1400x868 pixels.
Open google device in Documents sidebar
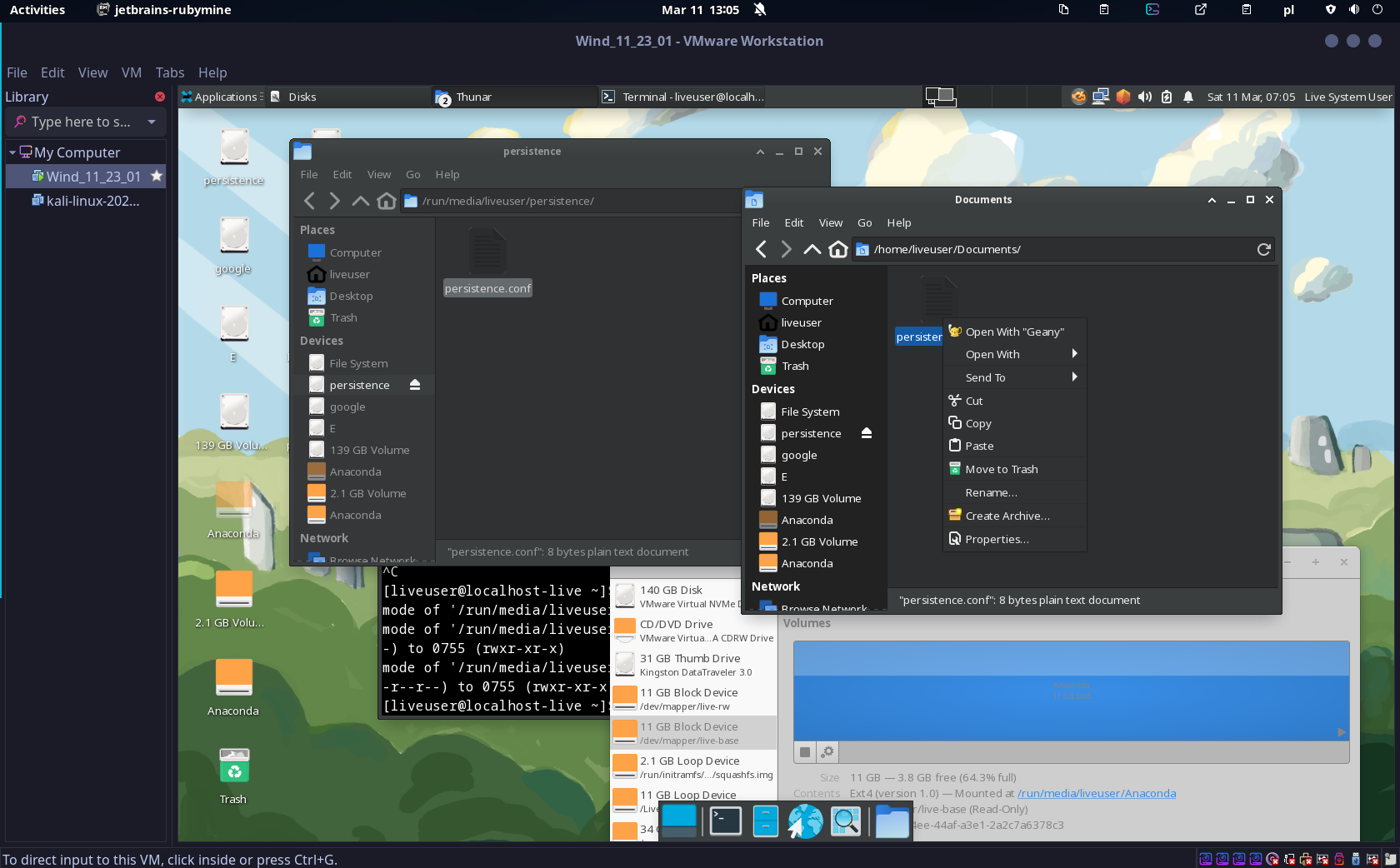(798, 455)
